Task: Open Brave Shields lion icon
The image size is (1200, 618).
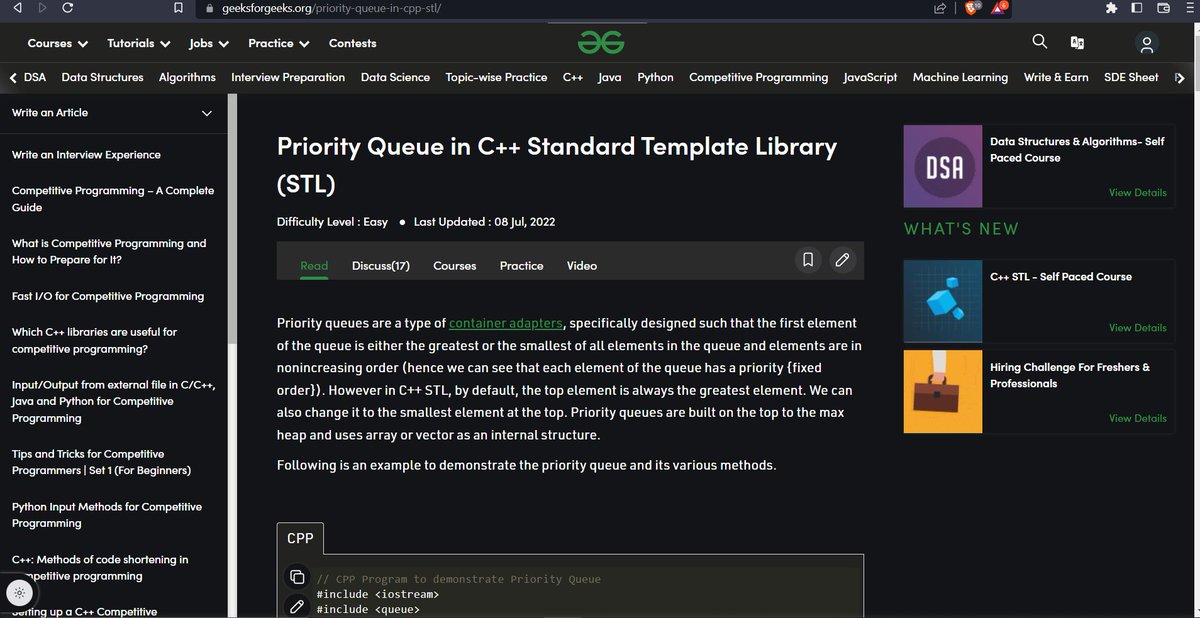Action: (x=972, y=8)
